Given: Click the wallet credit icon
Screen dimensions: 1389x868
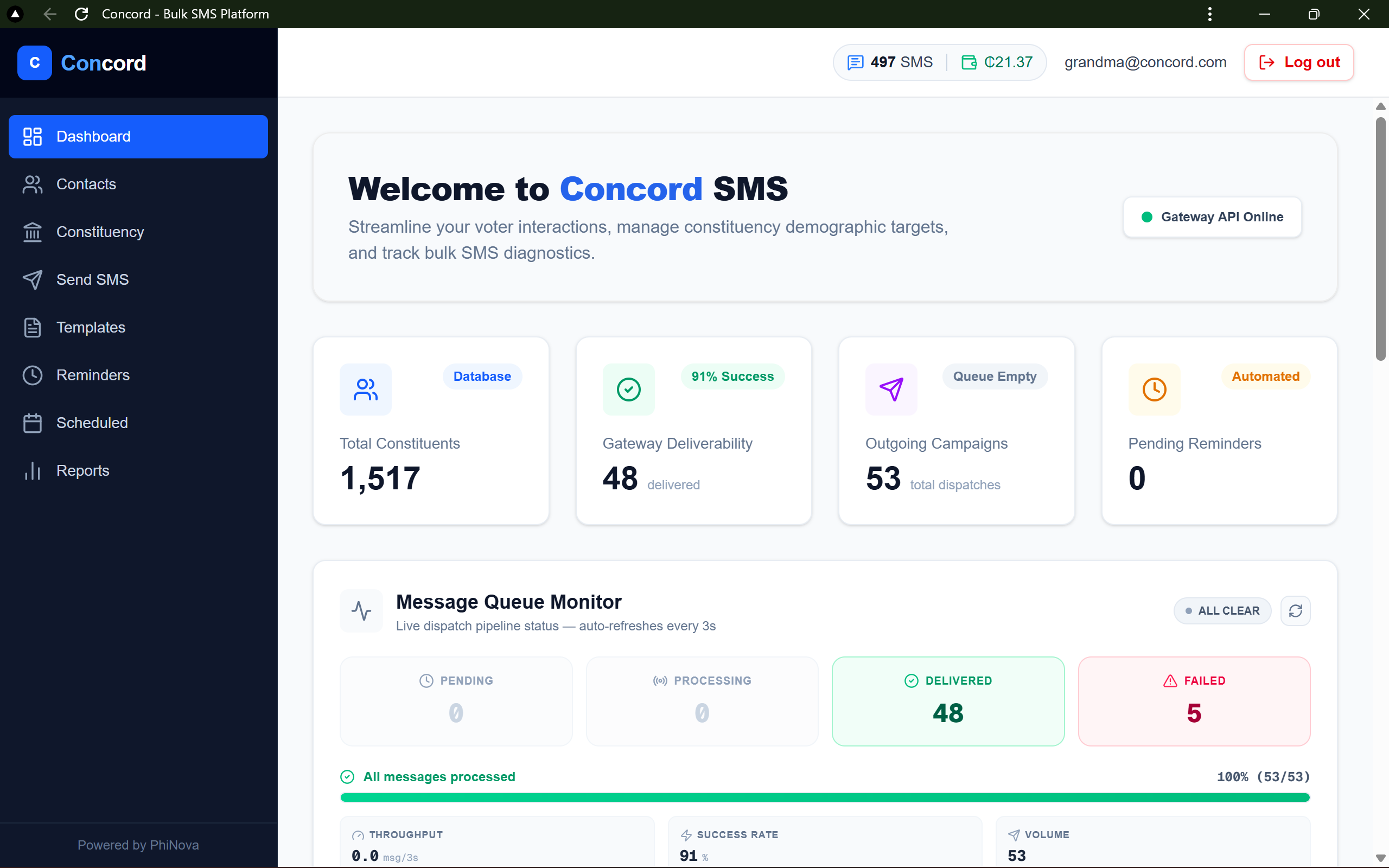Looking at the screenshot, I should 969,62.
